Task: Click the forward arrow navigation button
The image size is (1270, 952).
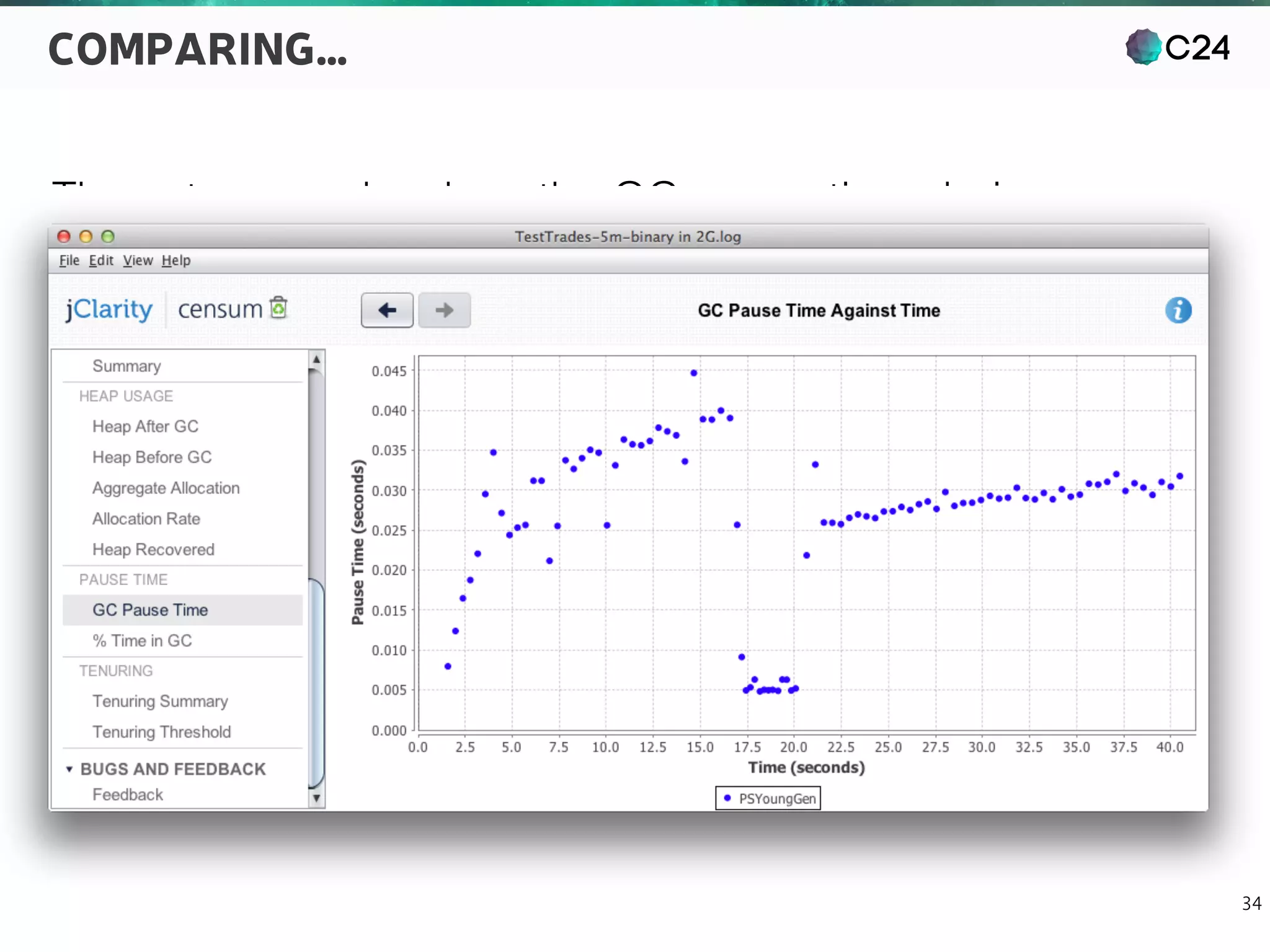Action: tap(444, 310)
